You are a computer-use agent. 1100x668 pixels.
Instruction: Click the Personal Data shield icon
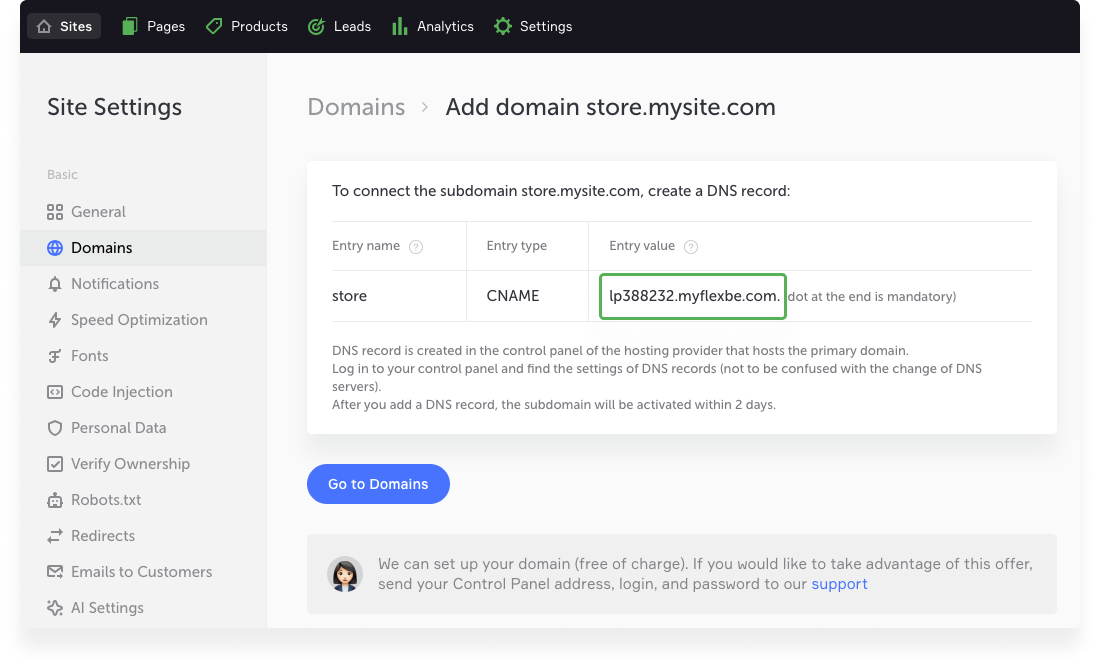click(x=55, y=428)
